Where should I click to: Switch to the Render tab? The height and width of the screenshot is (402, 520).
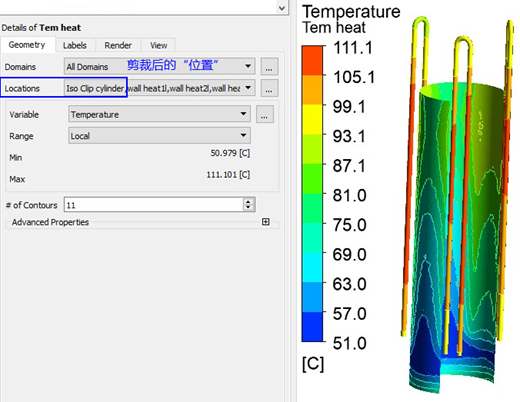click(x=118, y=45)
